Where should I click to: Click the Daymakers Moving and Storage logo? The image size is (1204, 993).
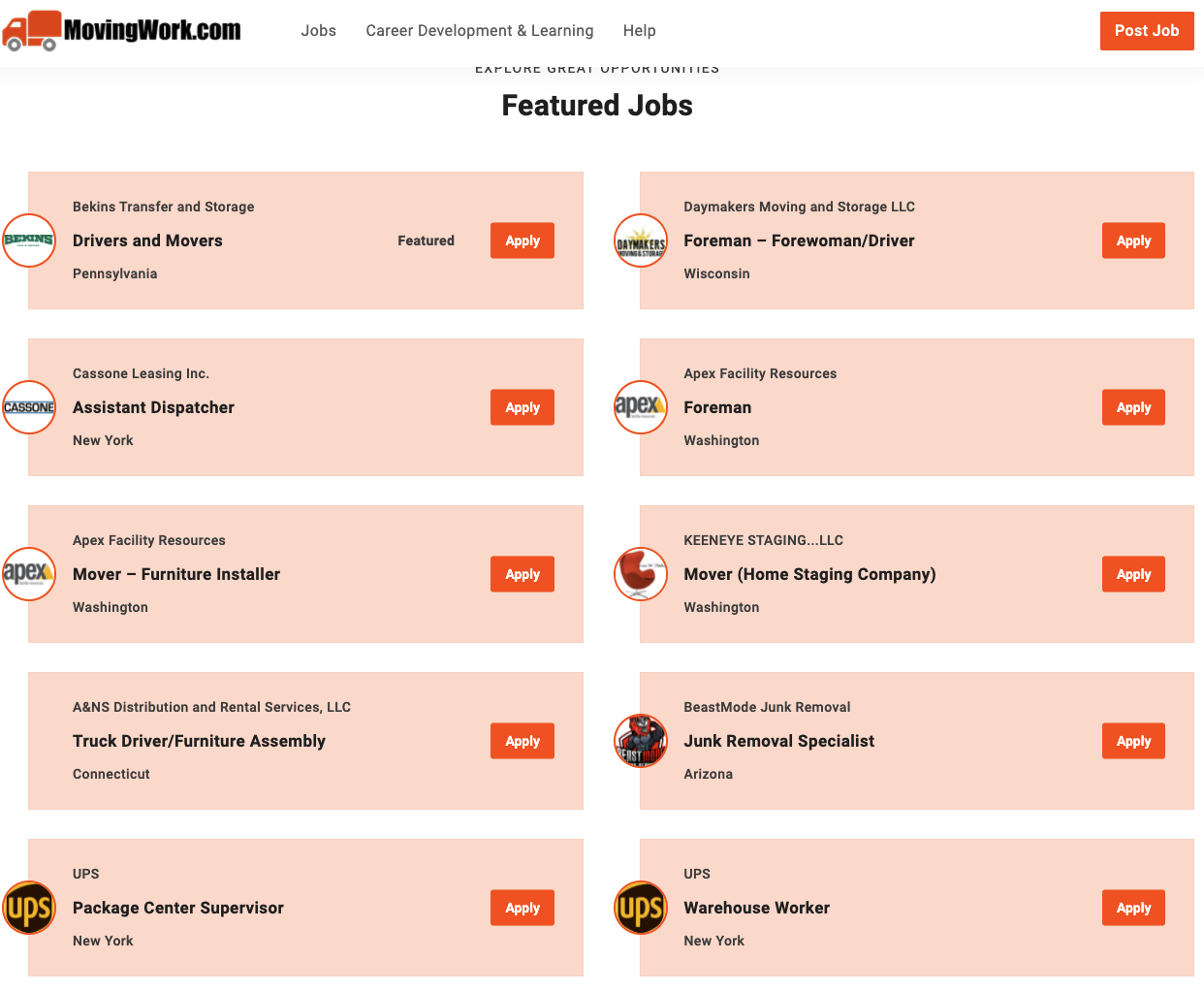pos(641,240)
